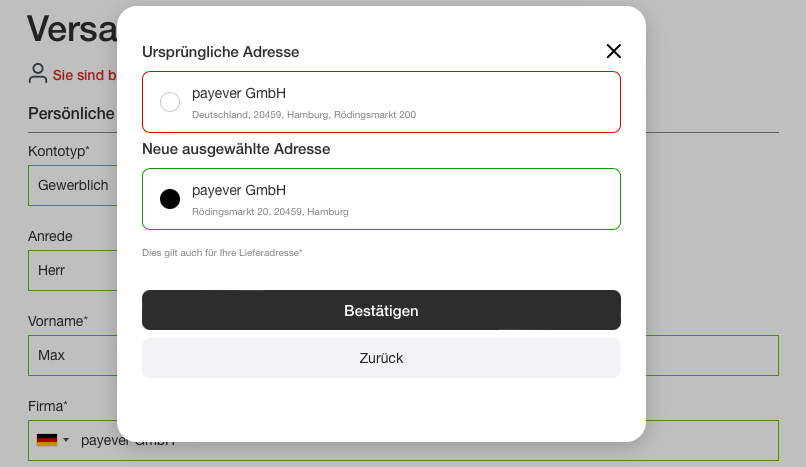Viewport: 806px width, 467px height.
Task: Click the Firma input field
Action: pos(404,441)
